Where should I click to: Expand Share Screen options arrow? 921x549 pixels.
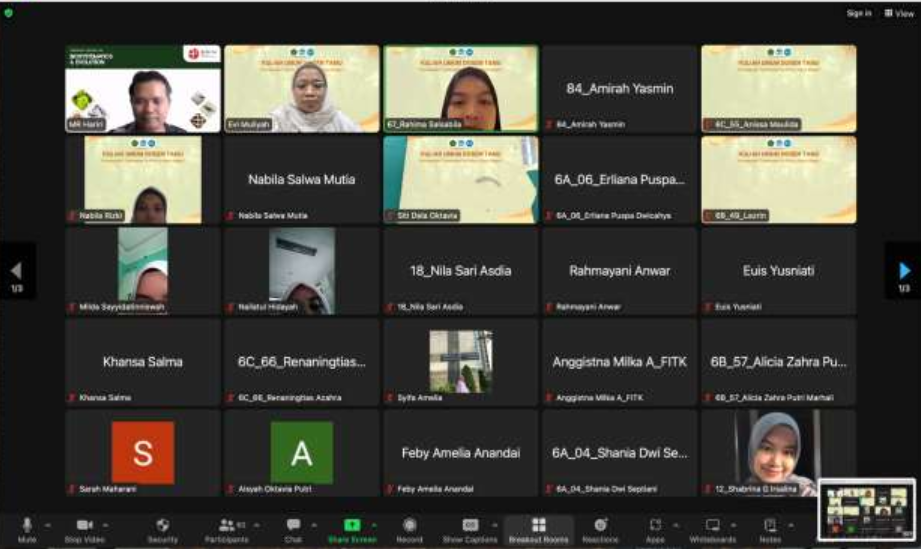[374, 524]
